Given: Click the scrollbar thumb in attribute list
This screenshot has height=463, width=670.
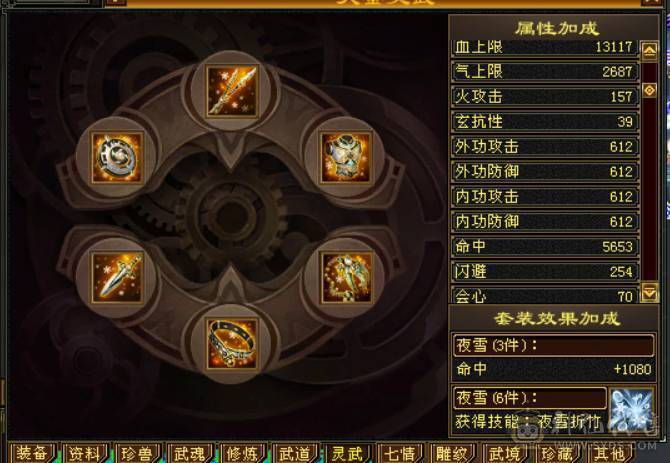Looking at the screenshot, I should point(649,91).
